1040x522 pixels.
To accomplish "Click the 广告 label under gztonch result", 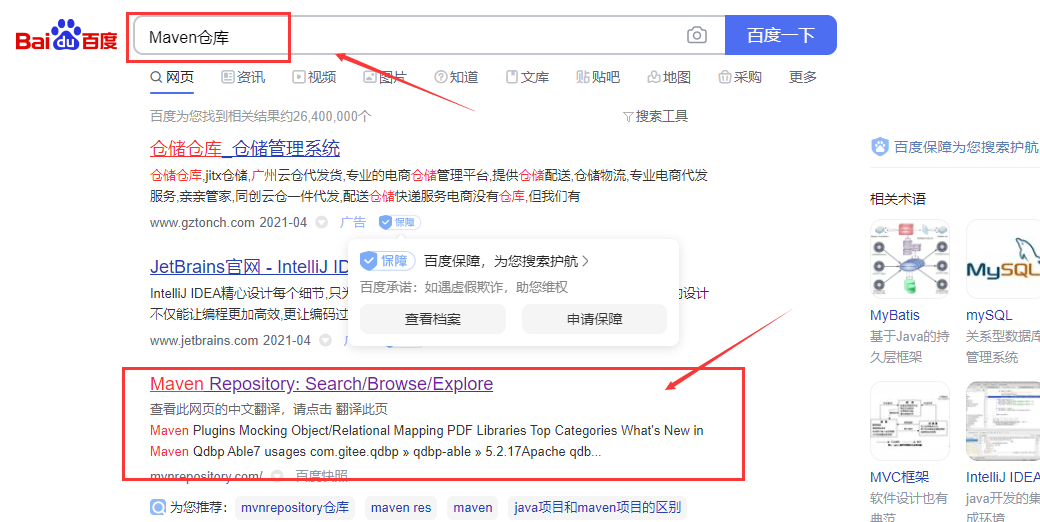I will click(x=353, y=223).
